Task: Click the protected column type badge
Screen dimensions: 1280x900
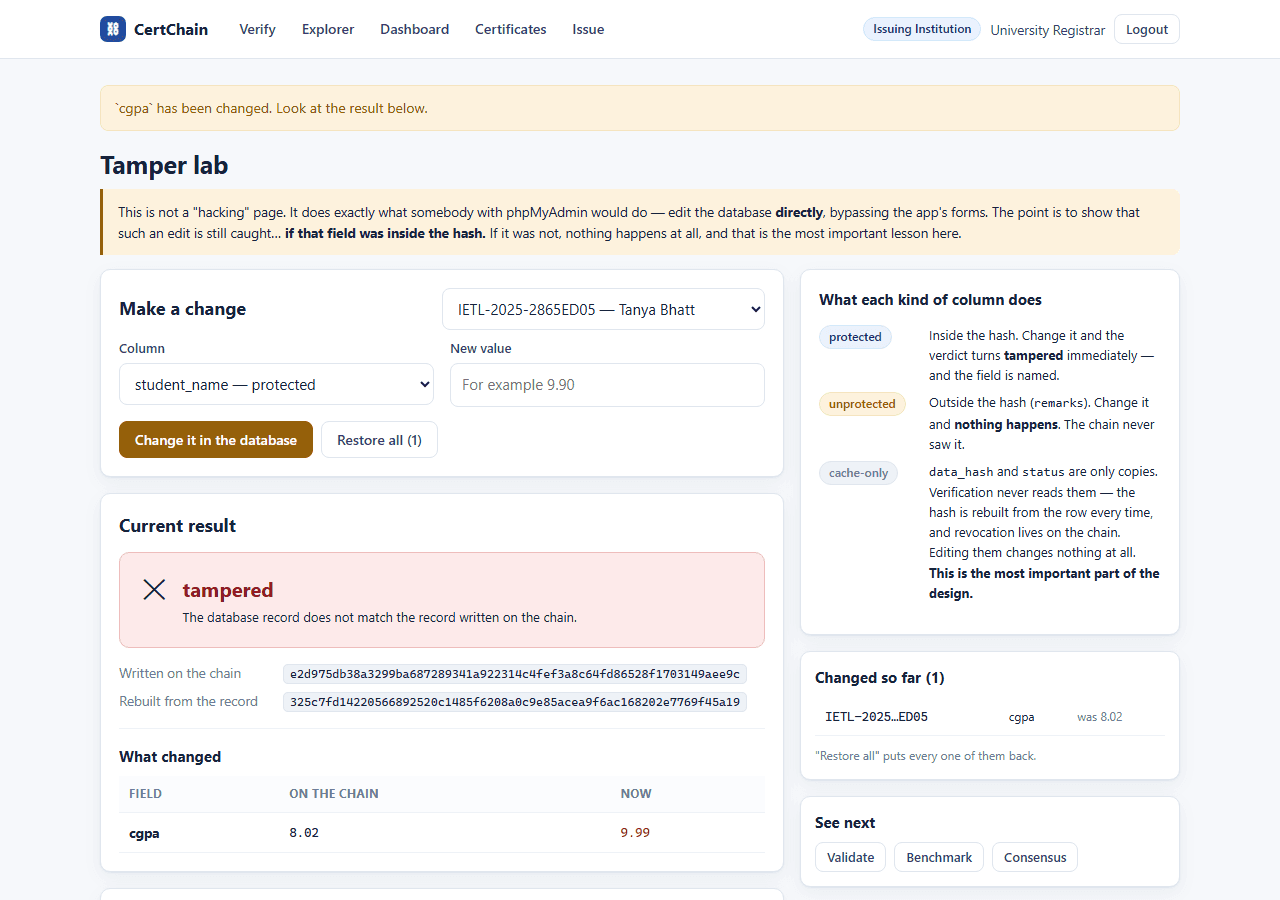Action: pyautogui.click(x=855, y=337)
